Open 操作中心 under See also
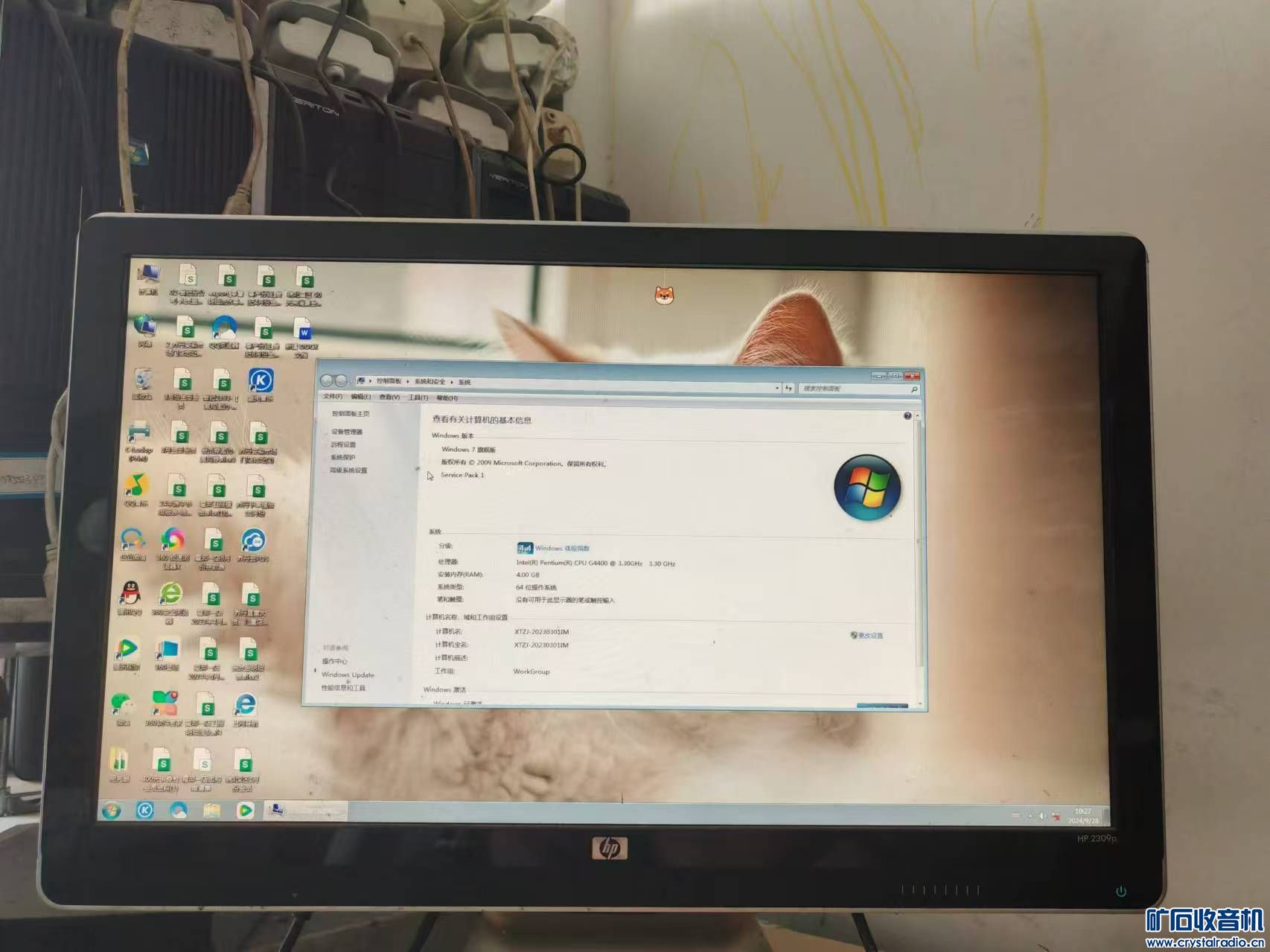Image resolution: width=1270 pixels, height=952 pixels. coord(334,661)
